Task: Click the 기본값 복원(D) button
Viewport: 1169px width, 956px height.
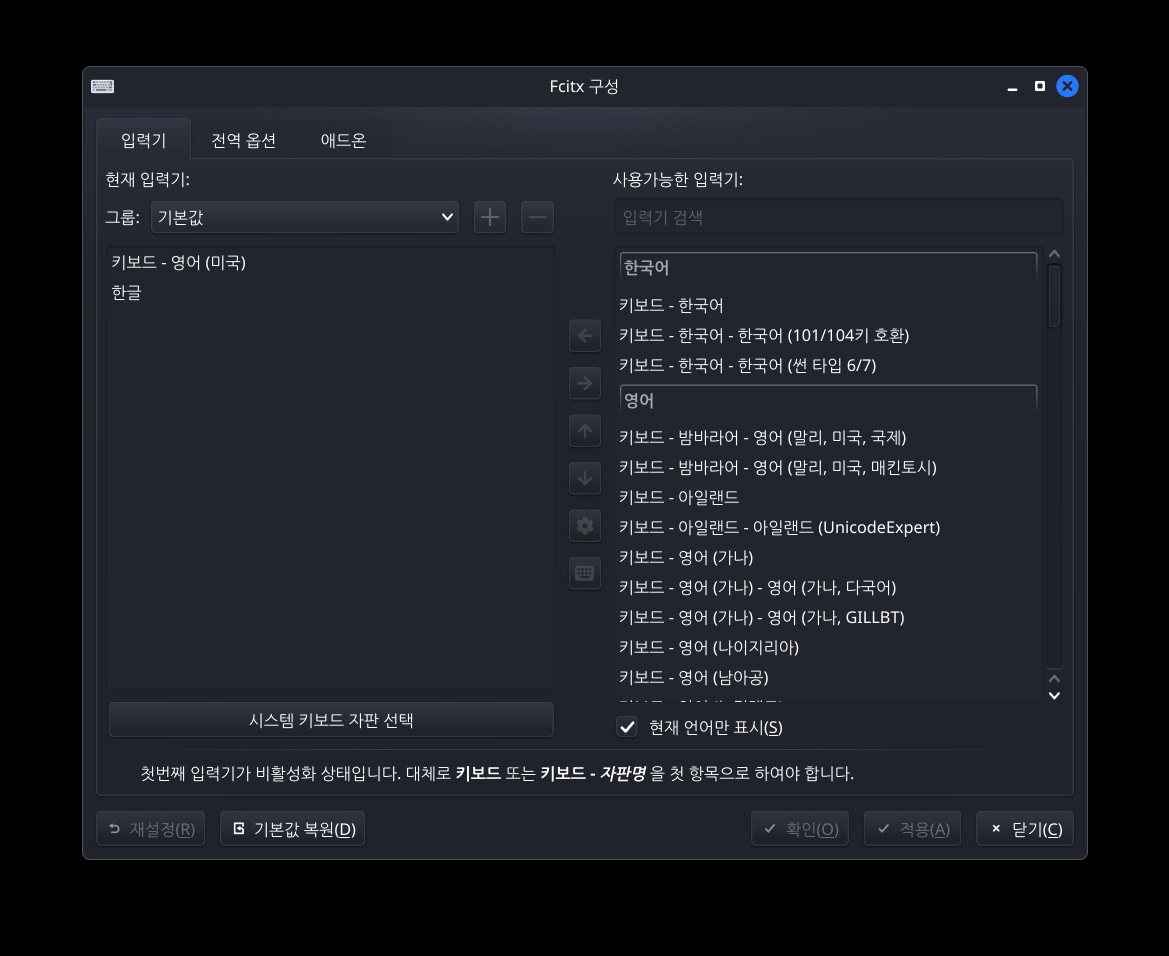Action: tap(292, 829)
